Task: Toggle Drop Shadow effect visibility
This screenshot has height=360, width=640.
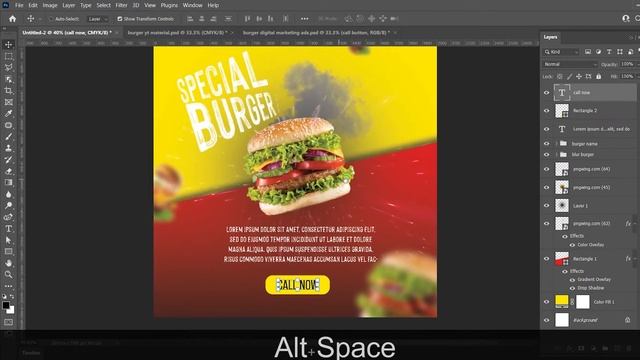Action: (572, 288)
